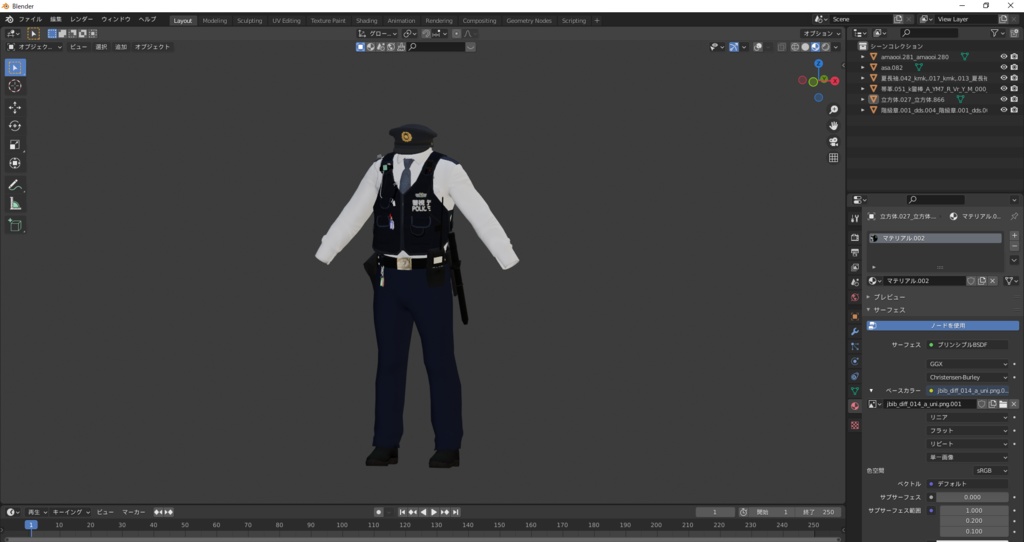Click the viewport zoom magnifier icon
Image resolution: width=1024 pixels, height=542 pixels.
833,110
